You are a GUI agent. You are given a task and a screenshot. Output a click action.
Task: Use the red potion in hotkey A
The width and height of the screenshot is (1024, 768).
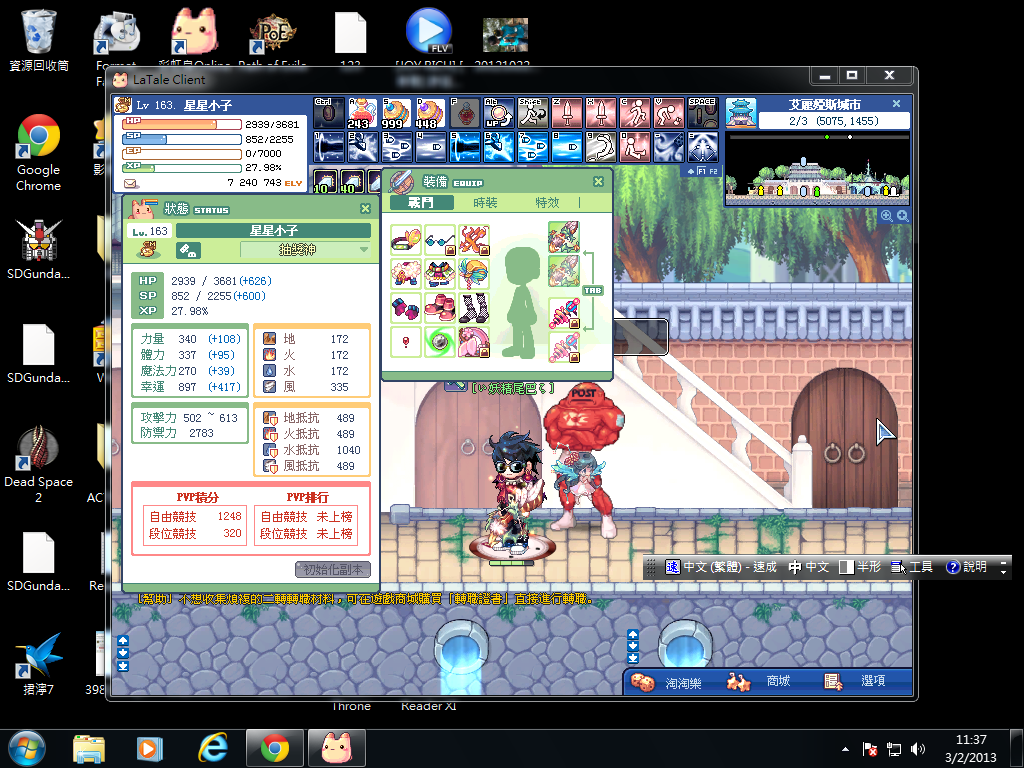click(362, 113)
